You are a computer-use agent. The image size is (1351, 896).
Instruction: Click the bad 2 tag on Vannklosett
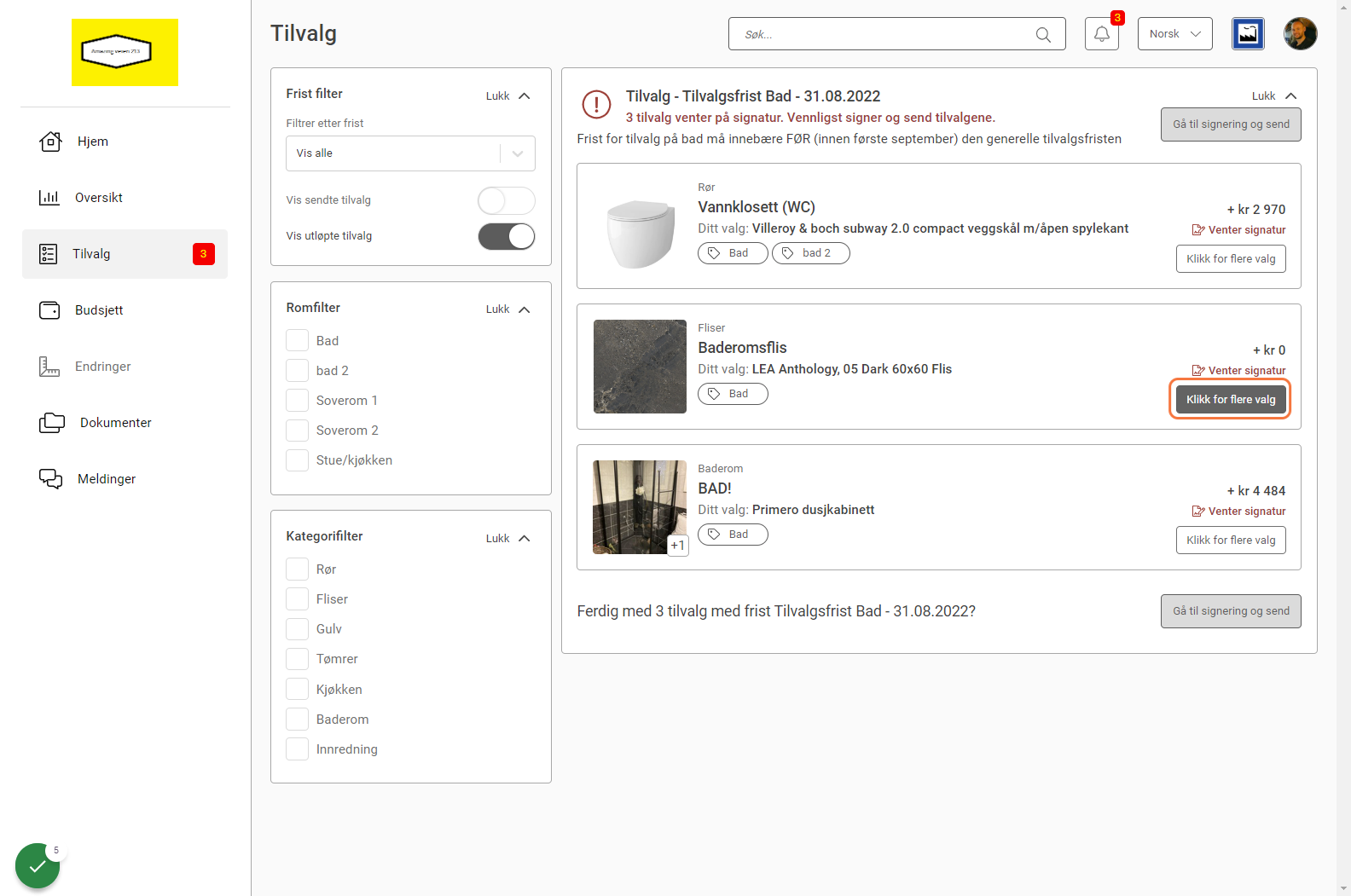pos(811,253)
